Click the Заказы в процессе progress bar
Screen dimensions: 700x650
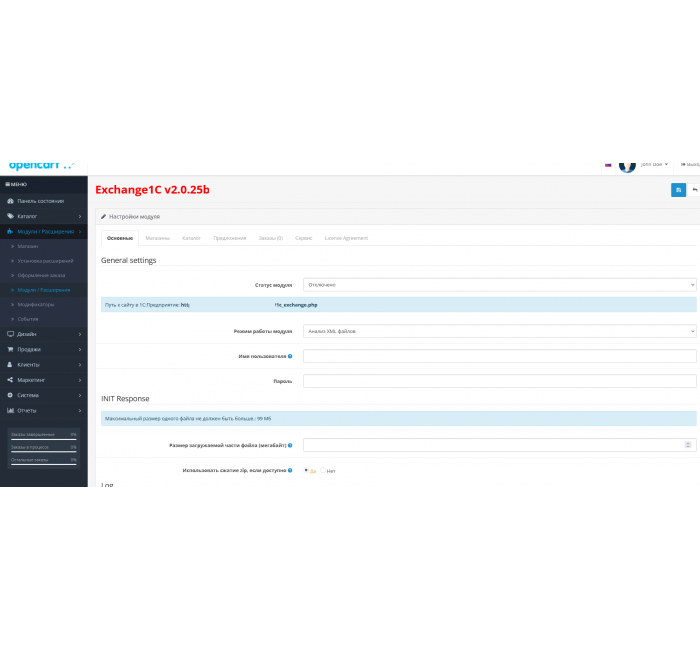click(x=44, y=452)
